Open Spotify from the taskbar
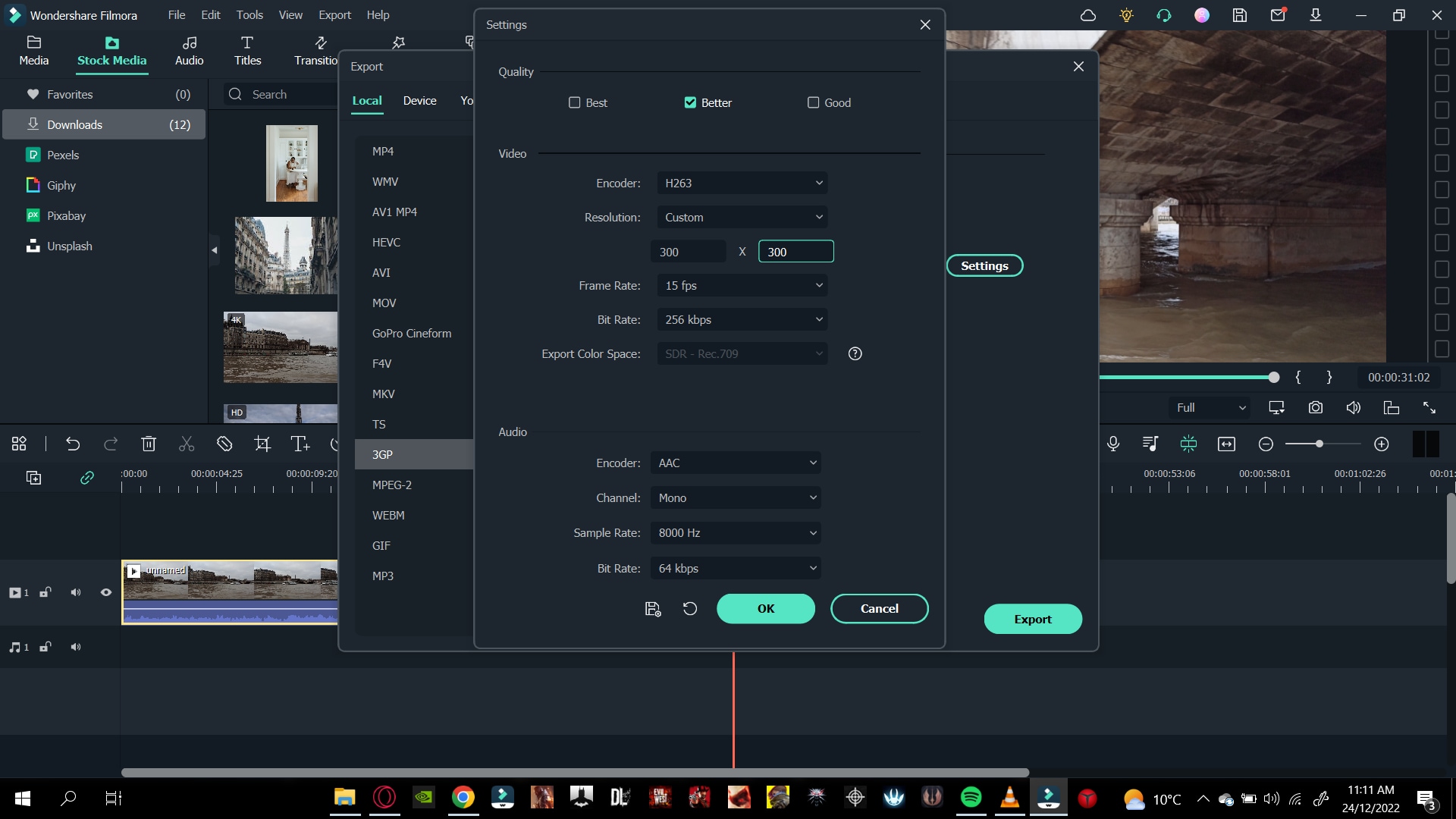Image resolution: width=1456 pixels, height=819 pixels. [971, 798]
